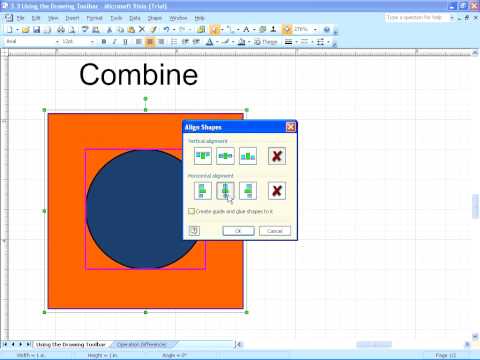Cancel the Align Shapes dialog
Image resolution: width=480 pixels, height=360 pixels.
click(x=275, y=231)
